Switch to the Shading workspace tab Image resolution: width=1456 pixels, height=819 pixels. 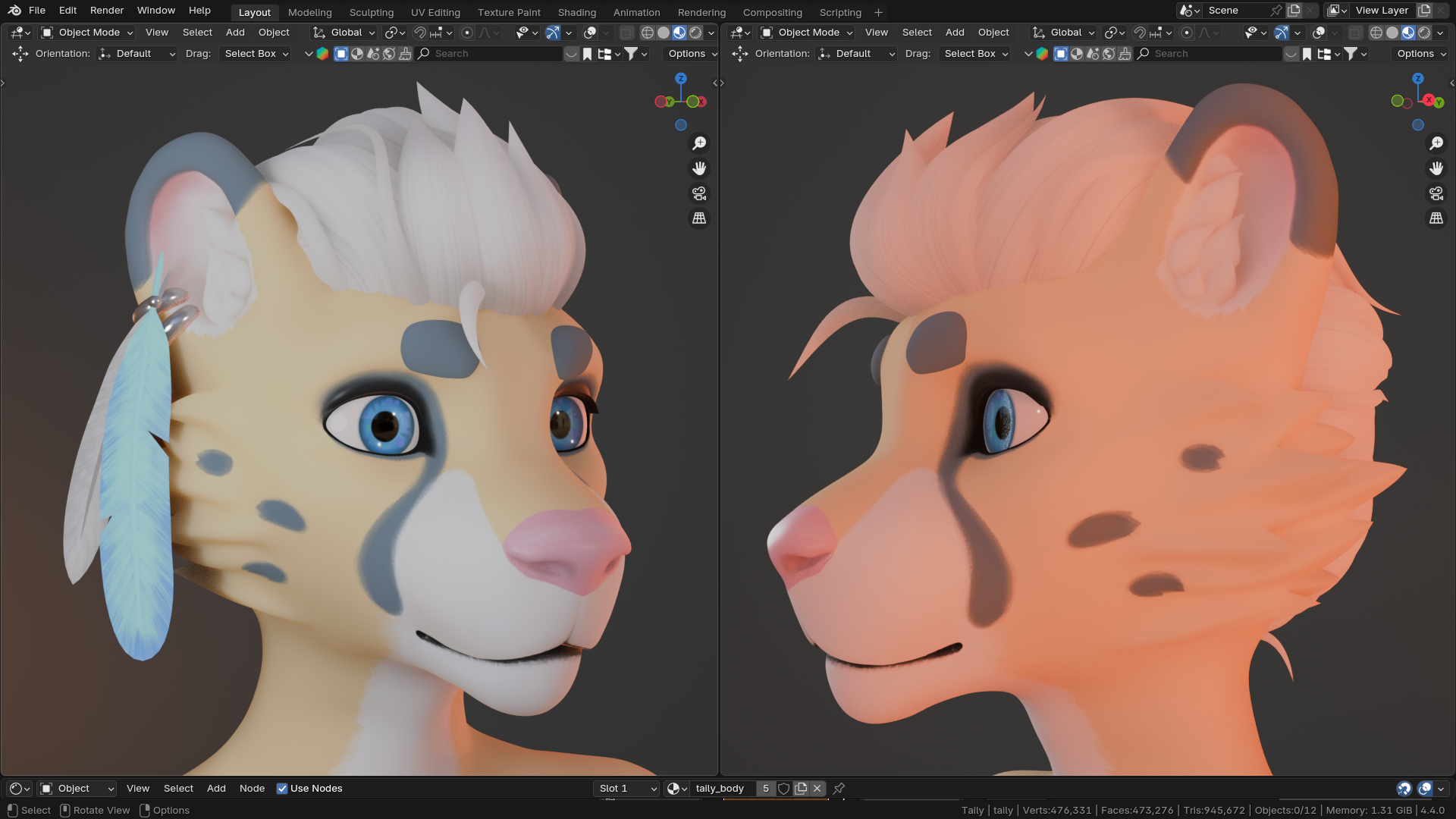(577, 12)
